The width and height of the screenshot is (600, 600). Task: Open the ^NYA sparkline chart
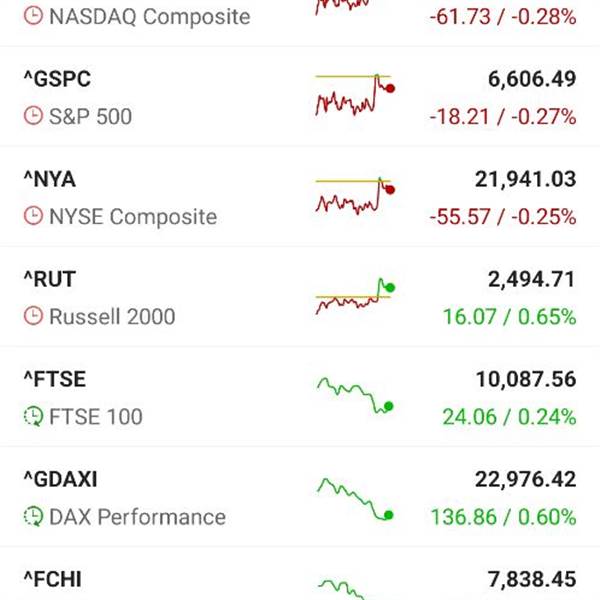tap(354, 195)
